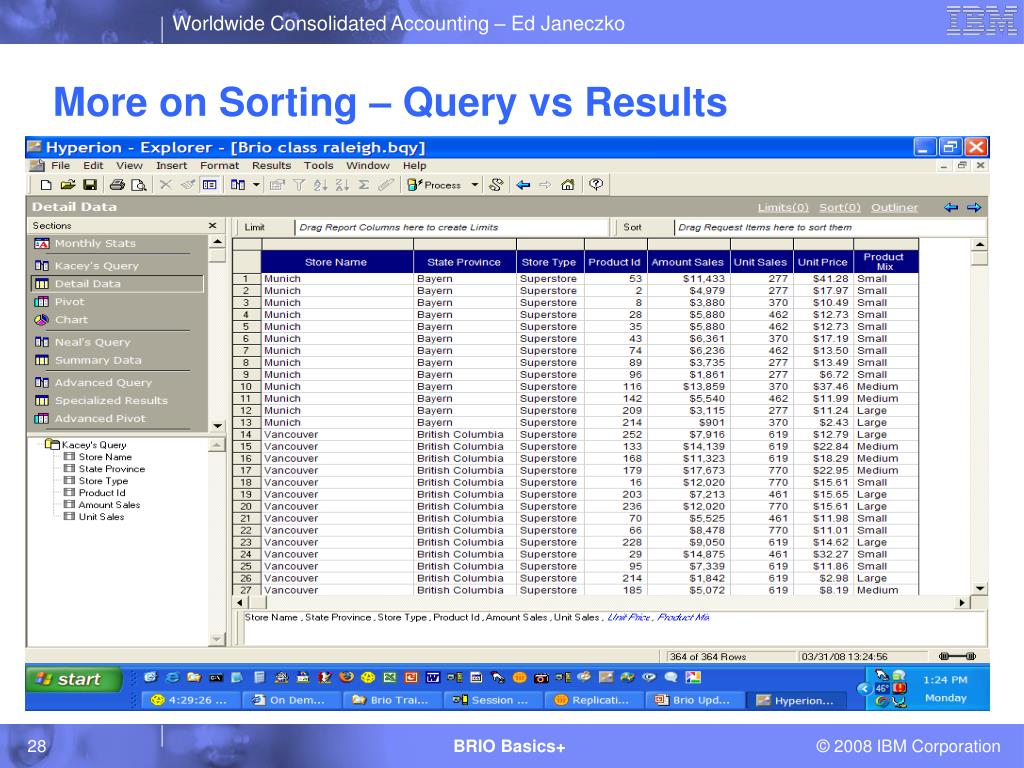This screenshot has height=768, width=1024.
Task: Open the Process dropdown arrow
Action: 475,185
